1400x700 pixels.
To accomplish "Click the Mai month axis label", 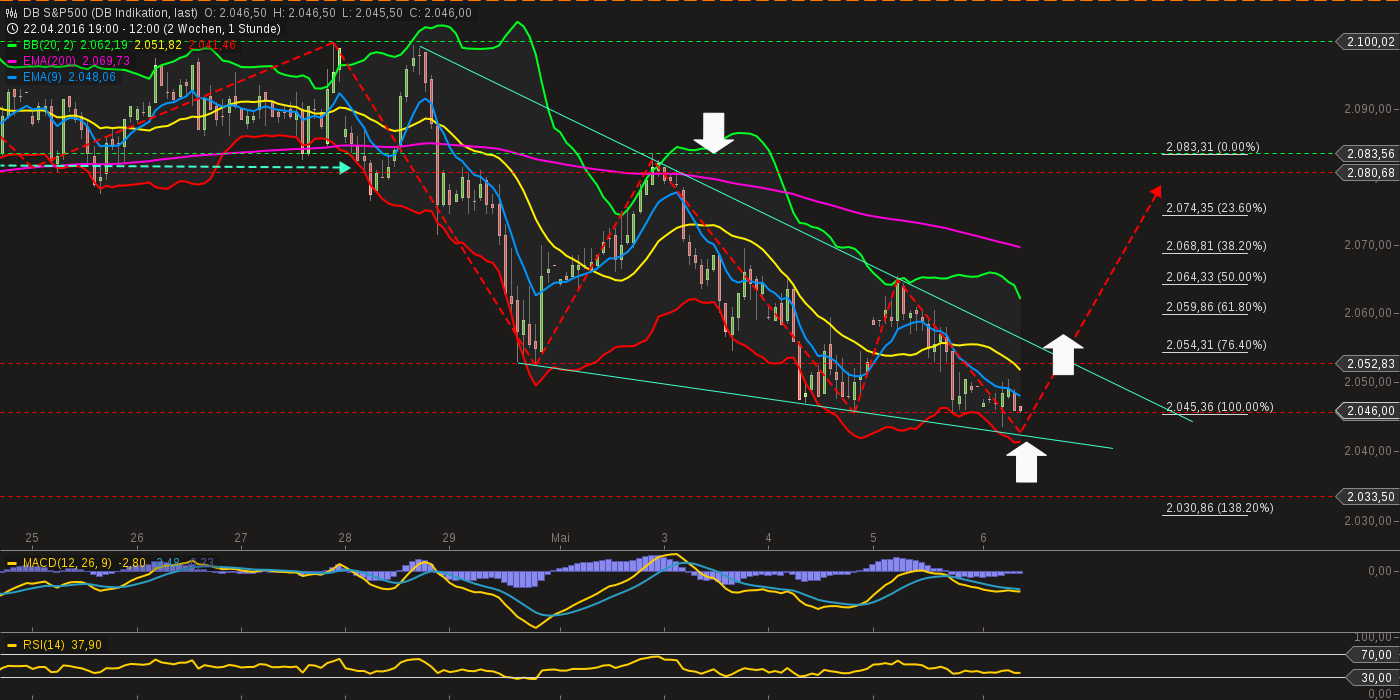I will [560, 538].
